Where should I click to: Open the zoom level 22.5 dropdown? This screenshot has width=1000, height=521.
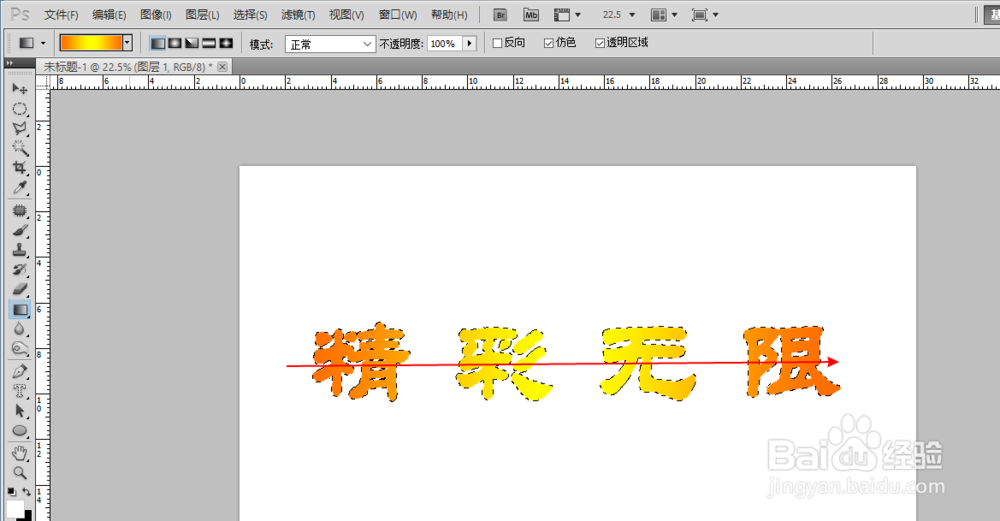pos(632,15)
